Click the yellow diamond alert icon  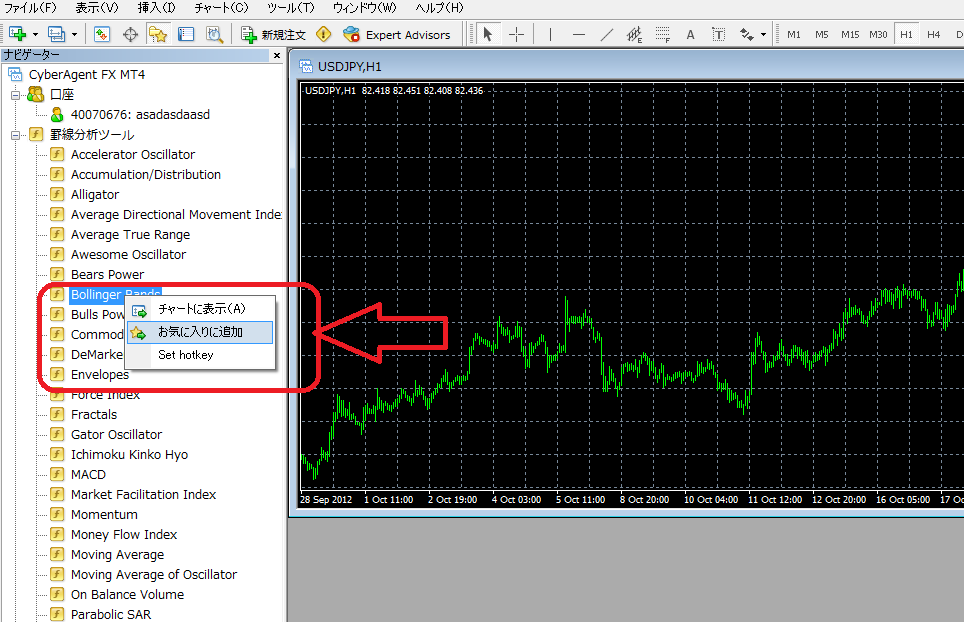[x=323, y=34]
